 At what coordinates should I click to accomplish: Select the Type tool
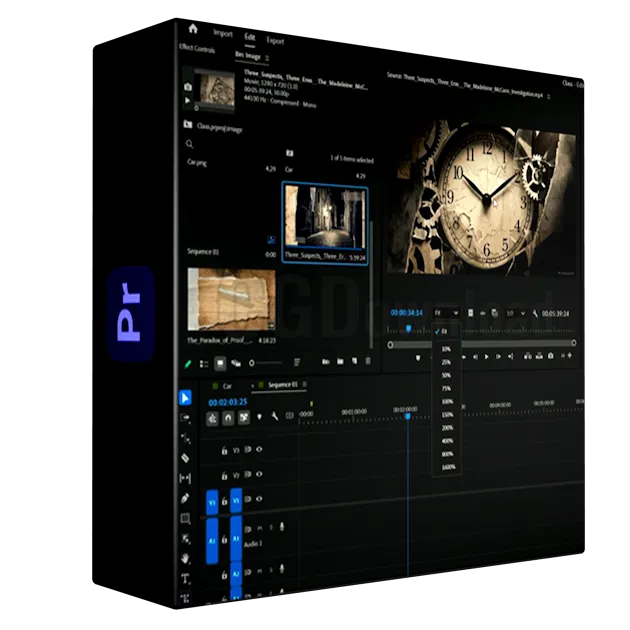(185, 579)
